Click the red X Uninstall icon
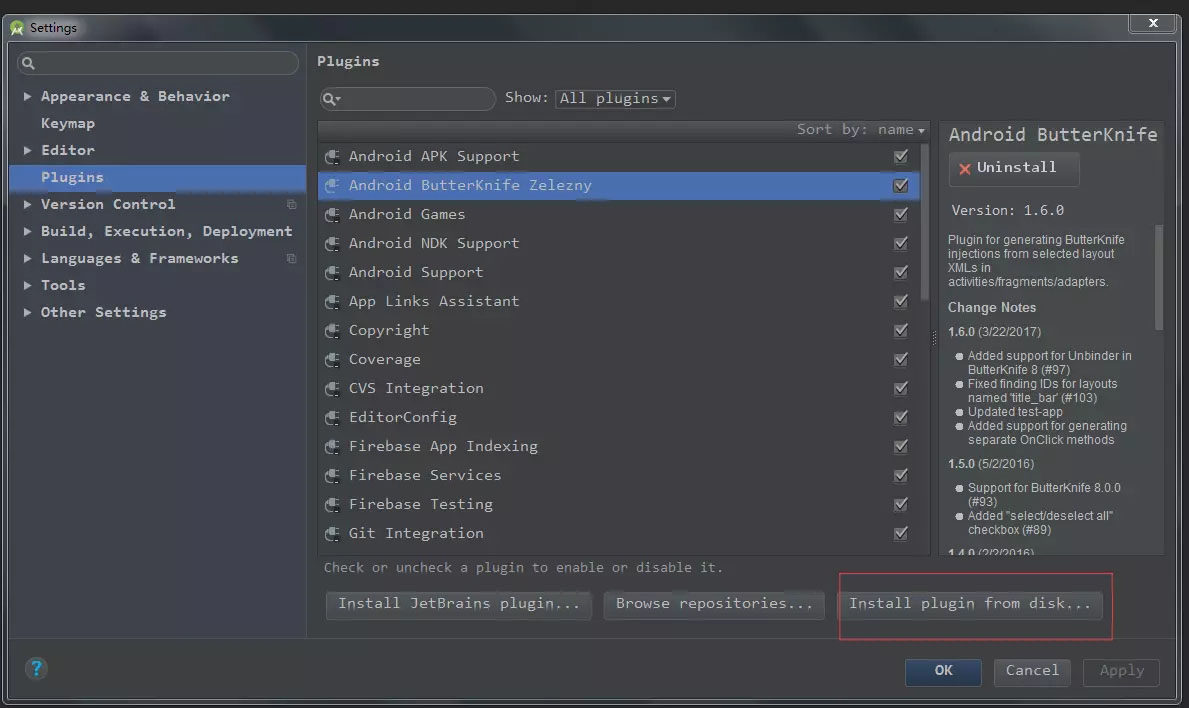The width and height of the screenshot is (1189, 708). (965, 168)
